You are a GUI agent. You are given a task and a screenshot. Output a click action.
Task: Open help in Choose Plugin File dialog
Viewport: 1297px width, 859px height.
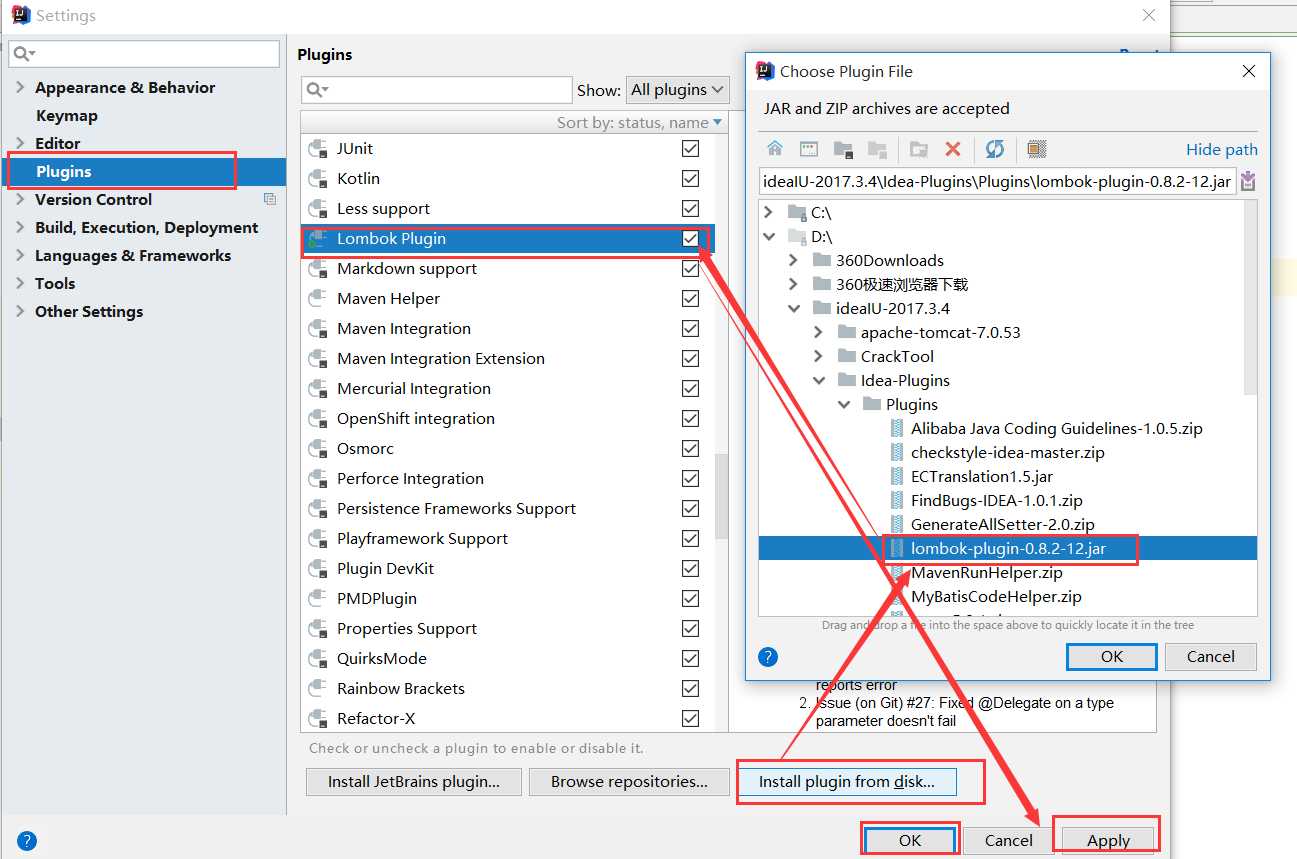click(x=768, y=657)
